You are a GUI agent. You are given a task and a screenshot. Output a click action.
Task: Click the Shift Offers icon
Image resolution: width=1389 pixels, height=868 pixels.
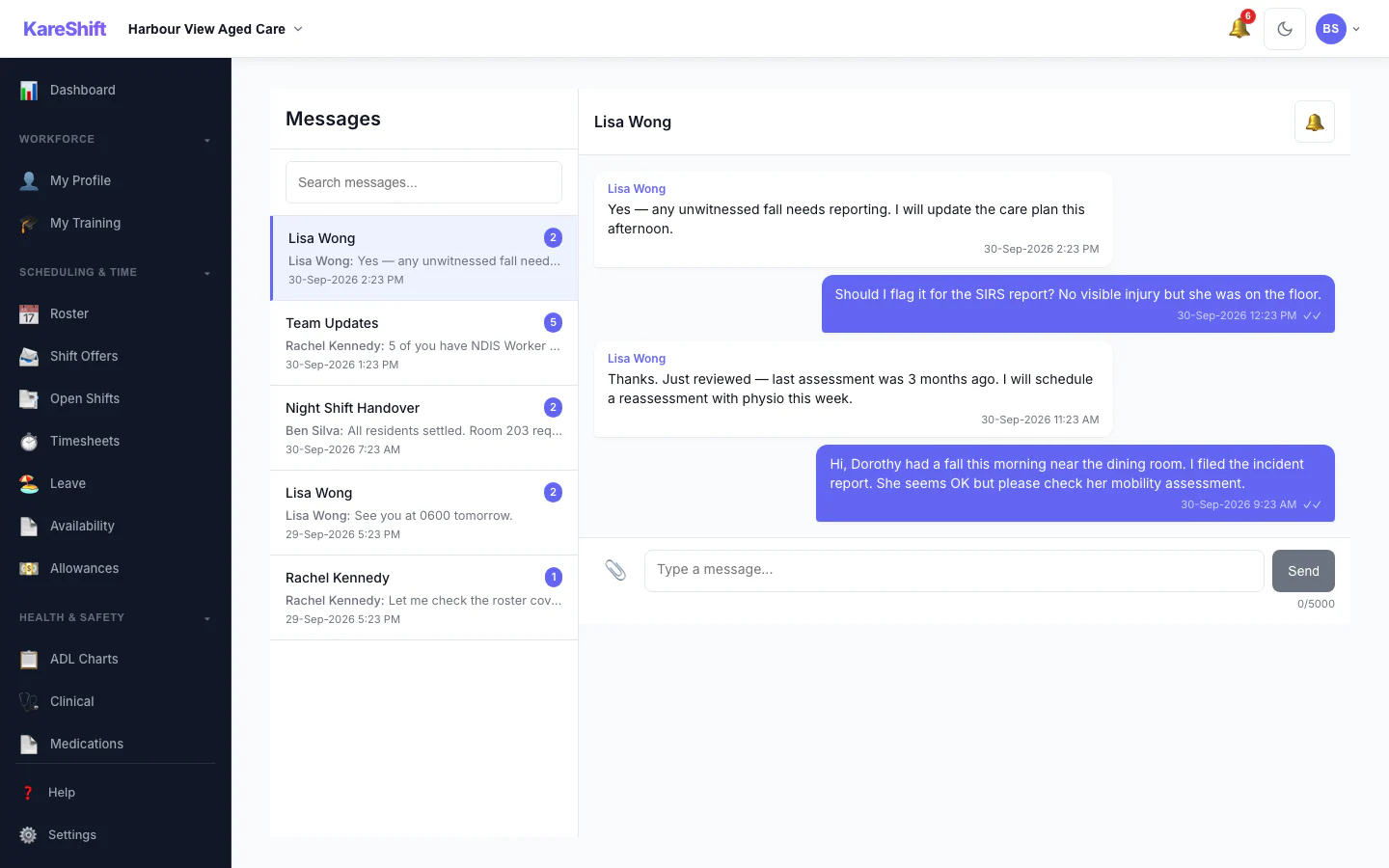[29, 357]
